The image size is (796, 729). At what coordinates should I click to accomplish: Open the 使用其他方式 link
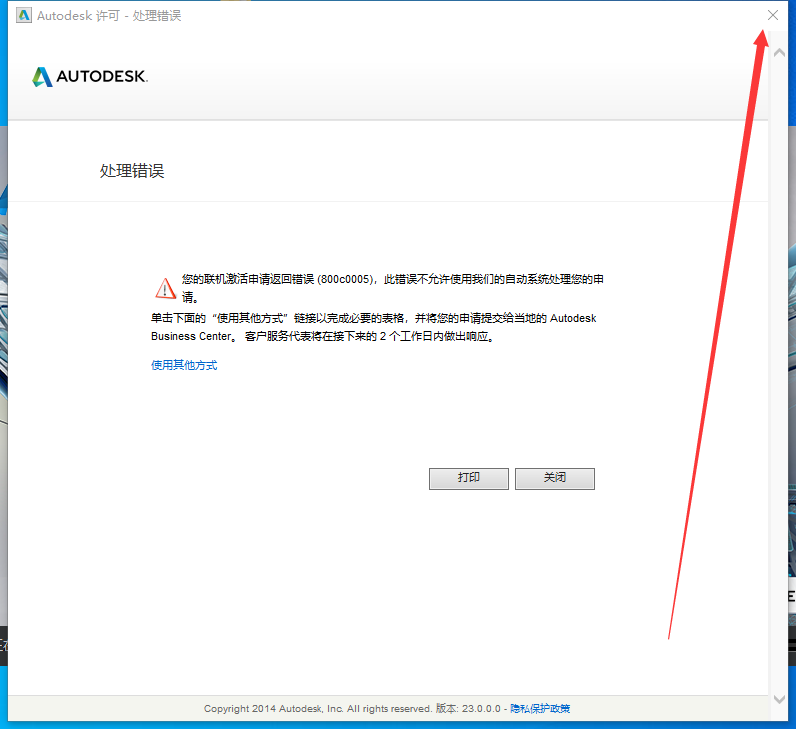184,365
